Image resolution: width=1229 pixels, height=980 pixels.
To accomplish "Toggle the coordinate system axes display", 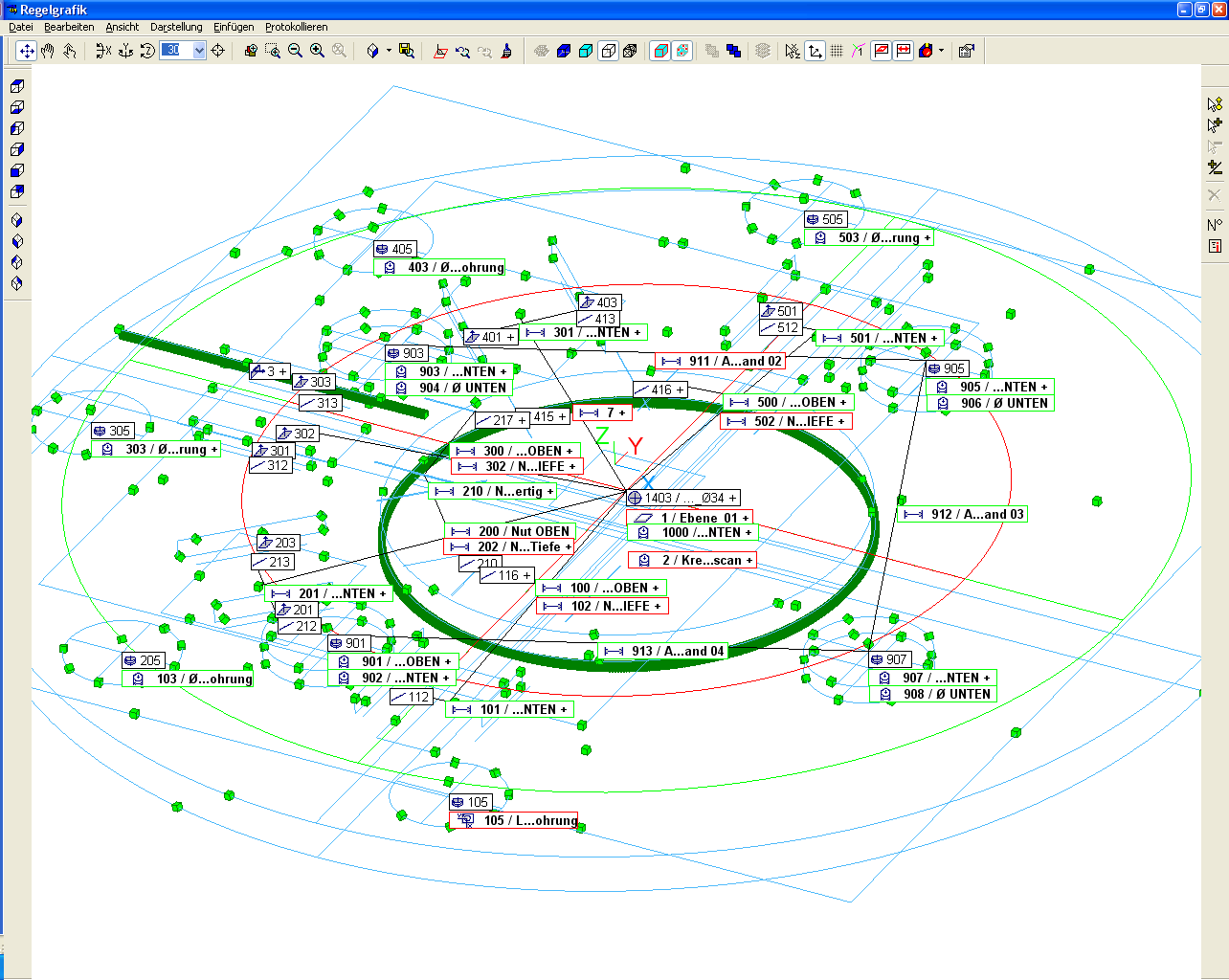I will (815, 51).
